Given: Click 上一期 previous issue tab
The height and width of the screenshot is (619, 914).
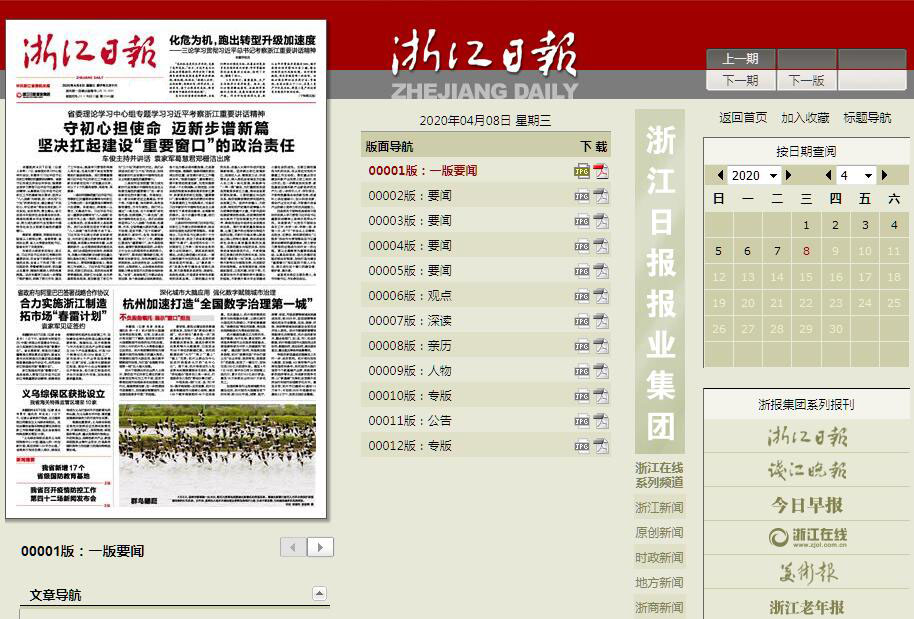Looking at the screenshot, I should pyautogui.click(x=740, y=59).
